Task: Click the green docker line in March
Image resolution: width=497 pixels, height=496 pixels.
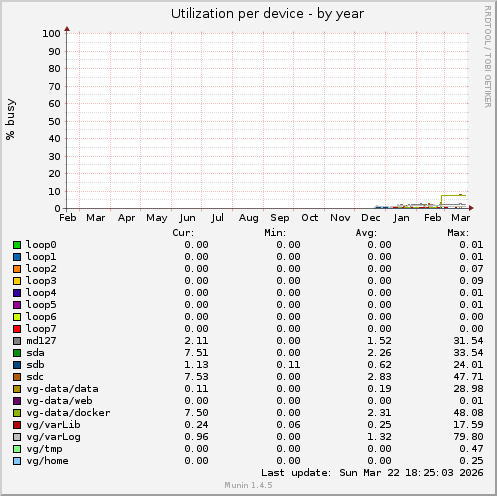Action: point(454,195)
